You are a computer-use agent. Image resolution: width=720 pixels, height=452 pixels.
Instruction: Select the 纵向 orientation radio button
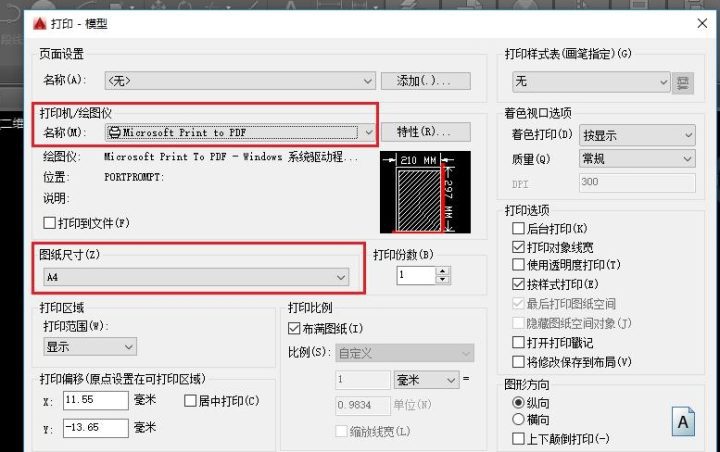coord(518,403)
